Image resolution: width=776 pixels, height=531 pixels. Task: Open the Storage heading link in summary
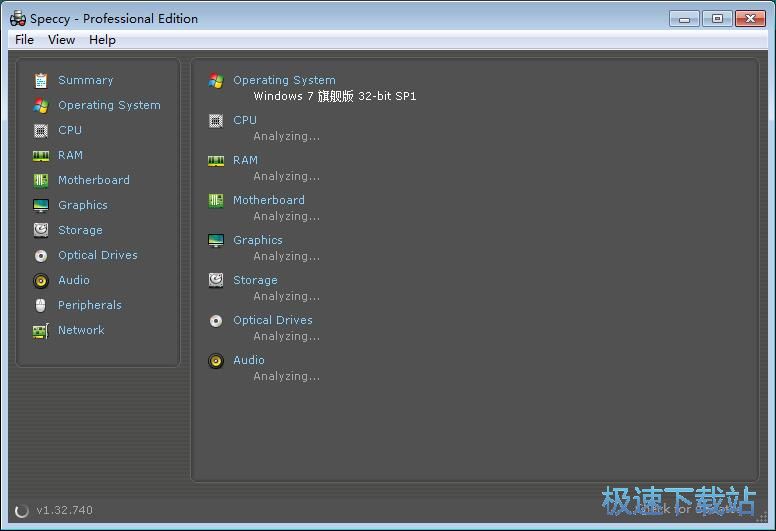click(255, 280)
